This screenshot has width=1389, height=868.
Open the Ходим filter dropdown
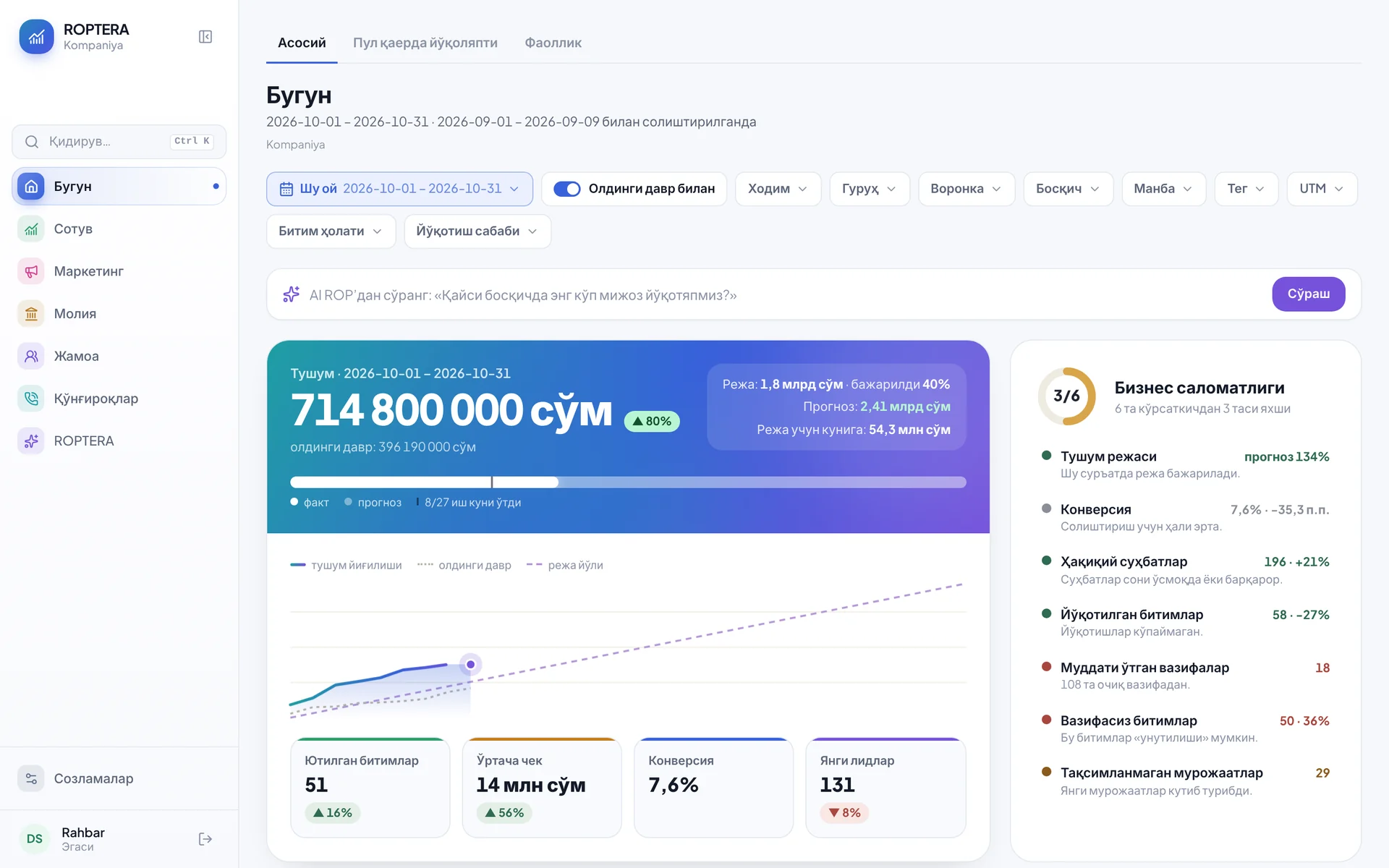click(778, 189)
